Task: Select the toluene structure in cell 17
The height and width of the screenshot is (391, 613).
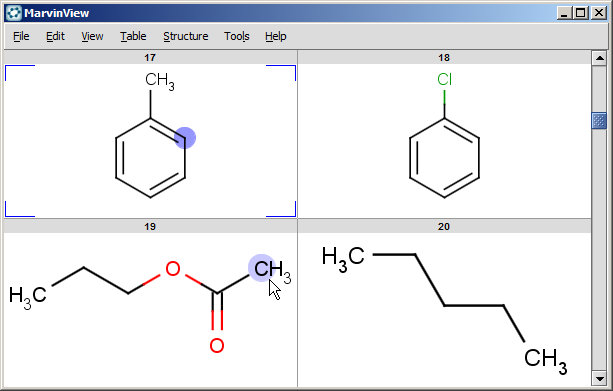Action: 151,135
